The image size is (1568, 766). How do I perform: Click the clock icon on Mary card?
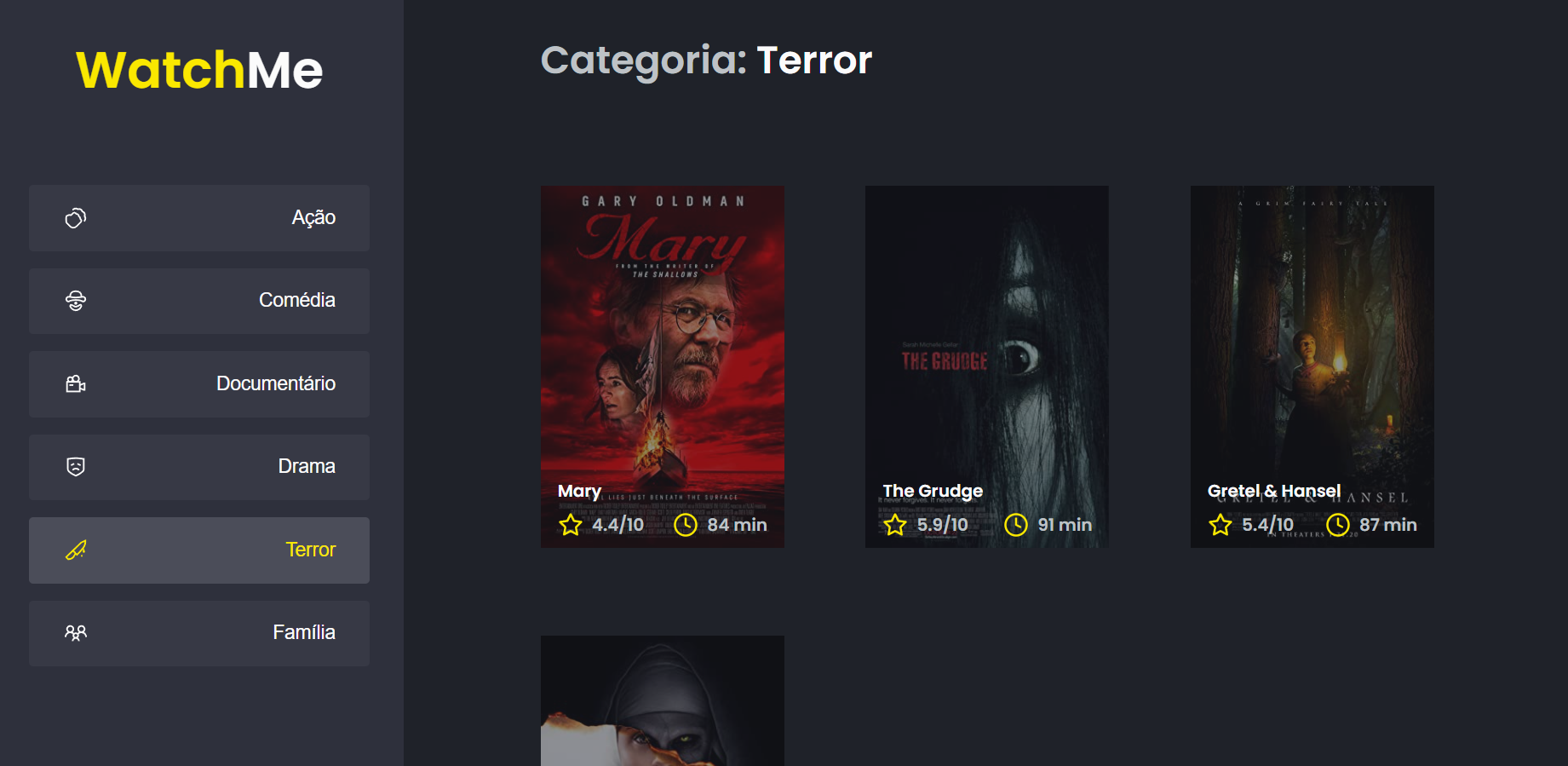pos(686,525)
